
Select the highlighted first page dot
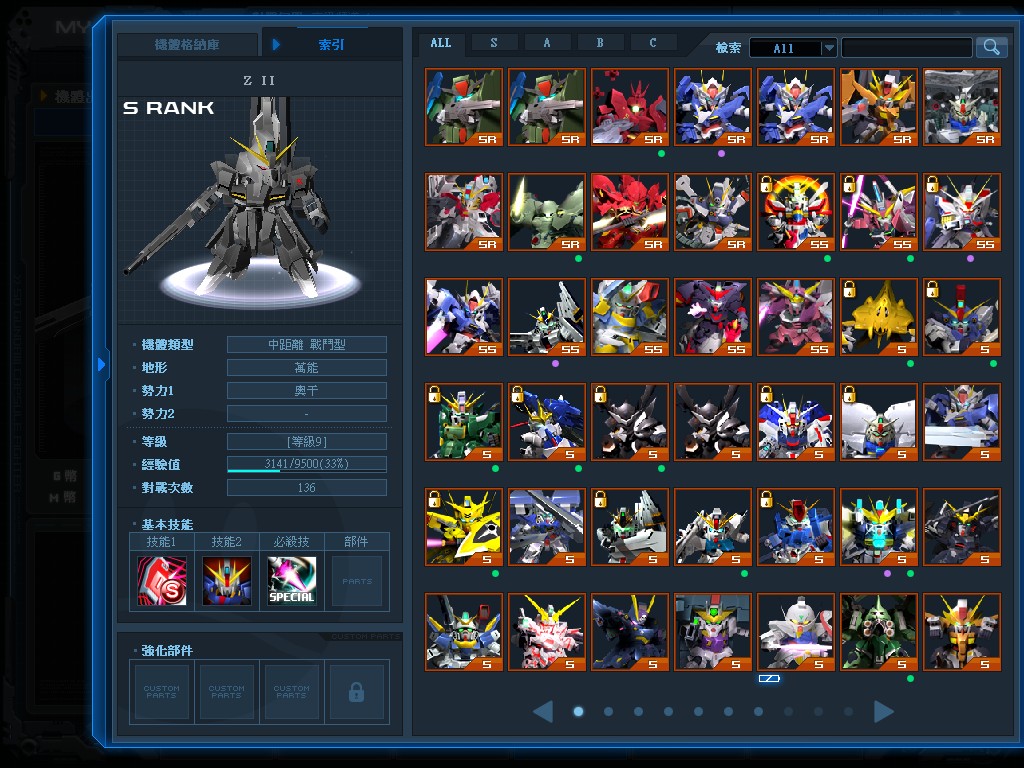pos(578,711)
